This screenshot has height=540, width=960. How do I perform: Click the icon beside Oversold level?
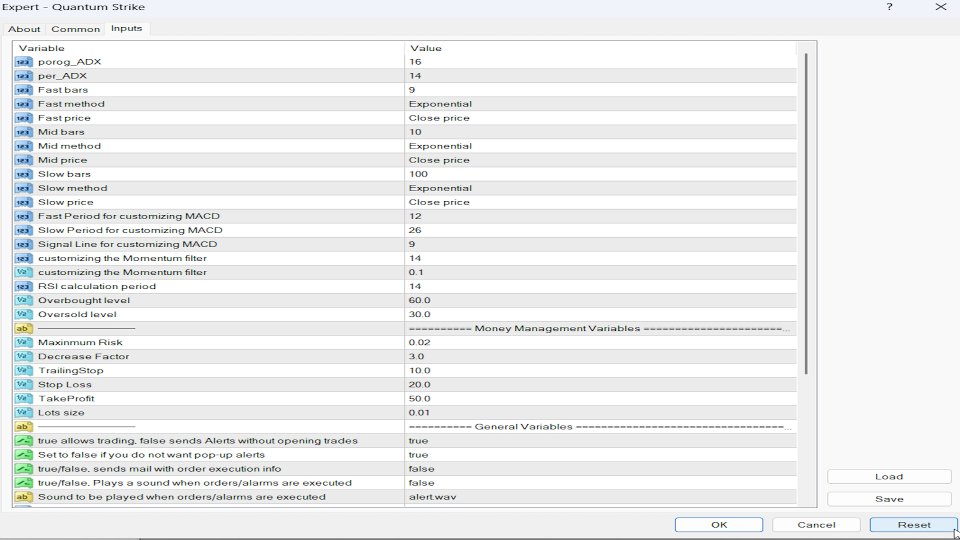[x=23, y=315]
